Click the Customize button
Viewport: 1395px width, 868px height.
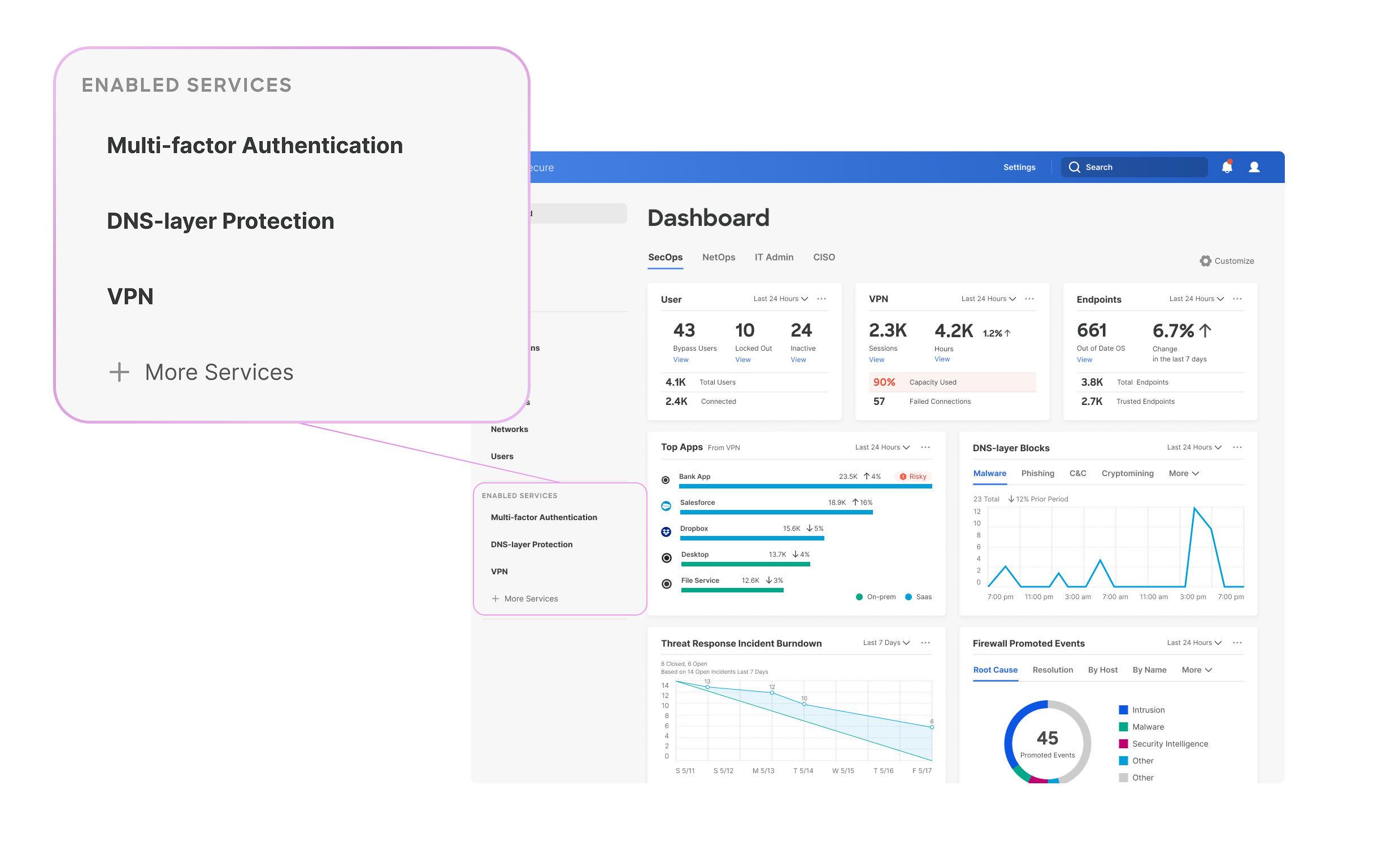[1227, 261]
